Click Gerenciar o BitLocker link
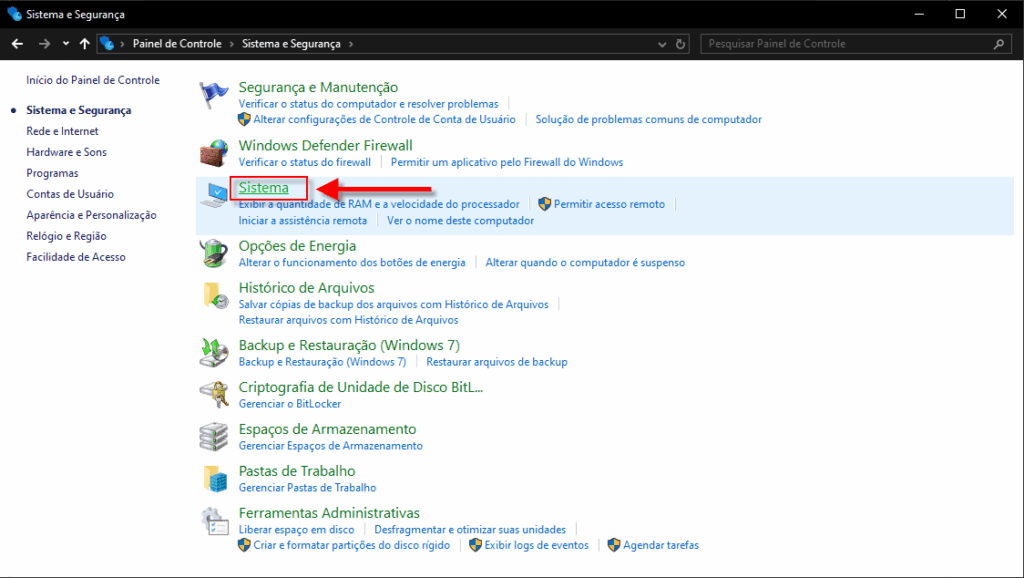Image resolution: width=1024 pixels, height=578 pixels. pos(289,404)
